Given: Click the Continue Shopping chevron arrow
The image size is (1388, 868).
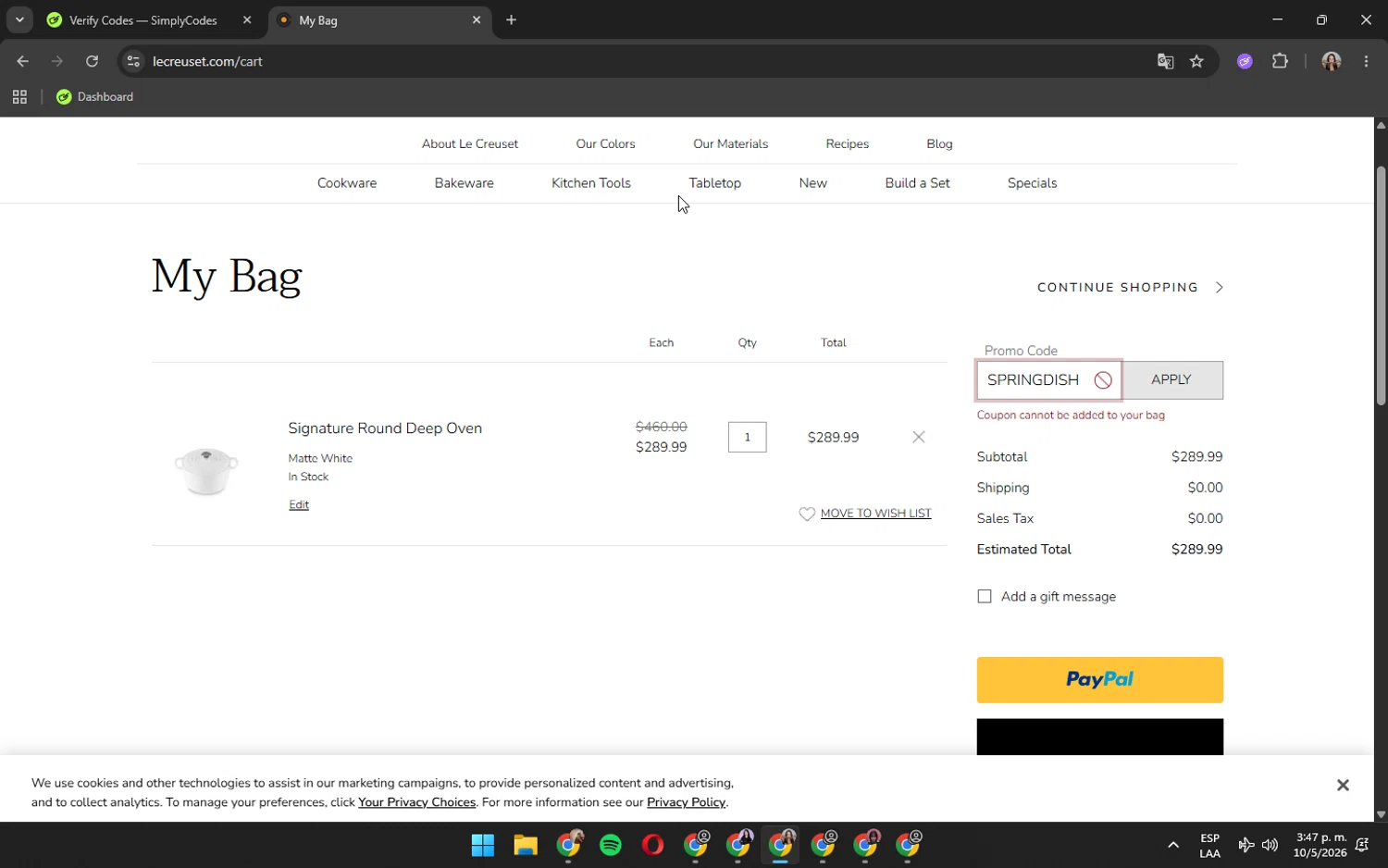Looking at the screenshot, I should point(1219,288).
